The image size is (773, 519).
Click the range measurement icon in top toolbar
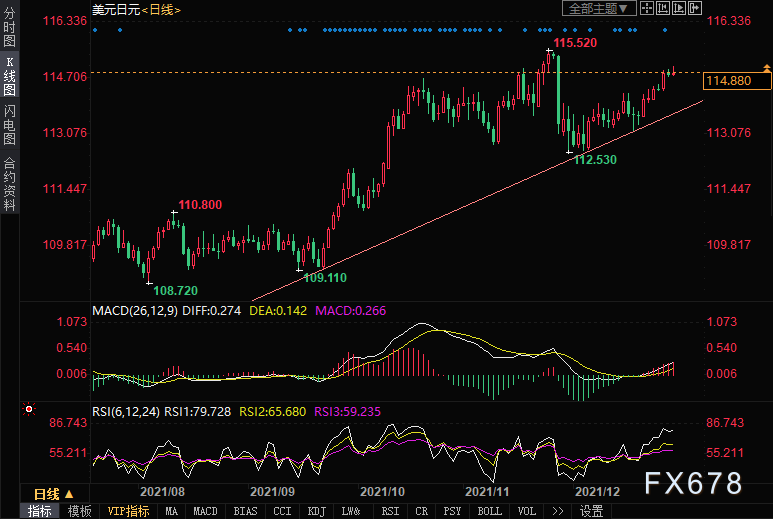click(665, 8)
